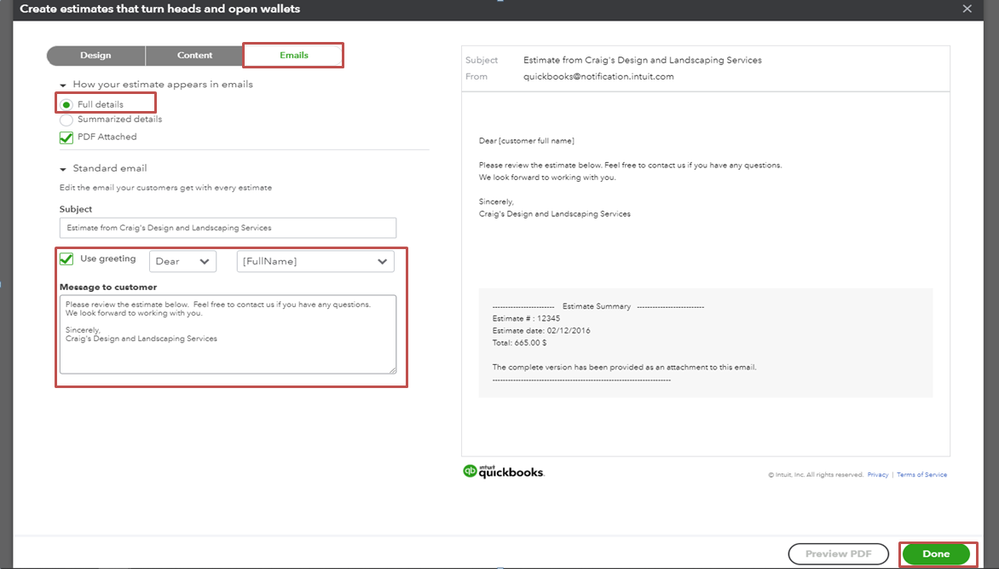
Task: Select the Summarized details option
Action: [66, 120]
